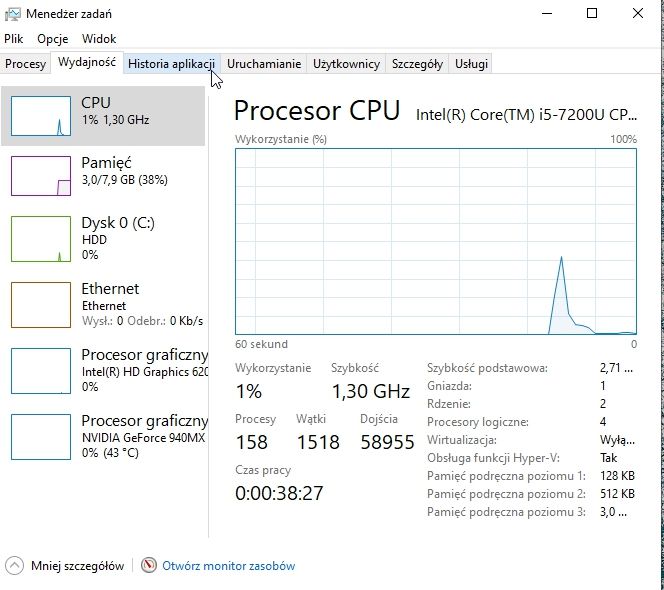Open the Użytkownicy tab
The image size is (664, 590).
click(346, 64)
